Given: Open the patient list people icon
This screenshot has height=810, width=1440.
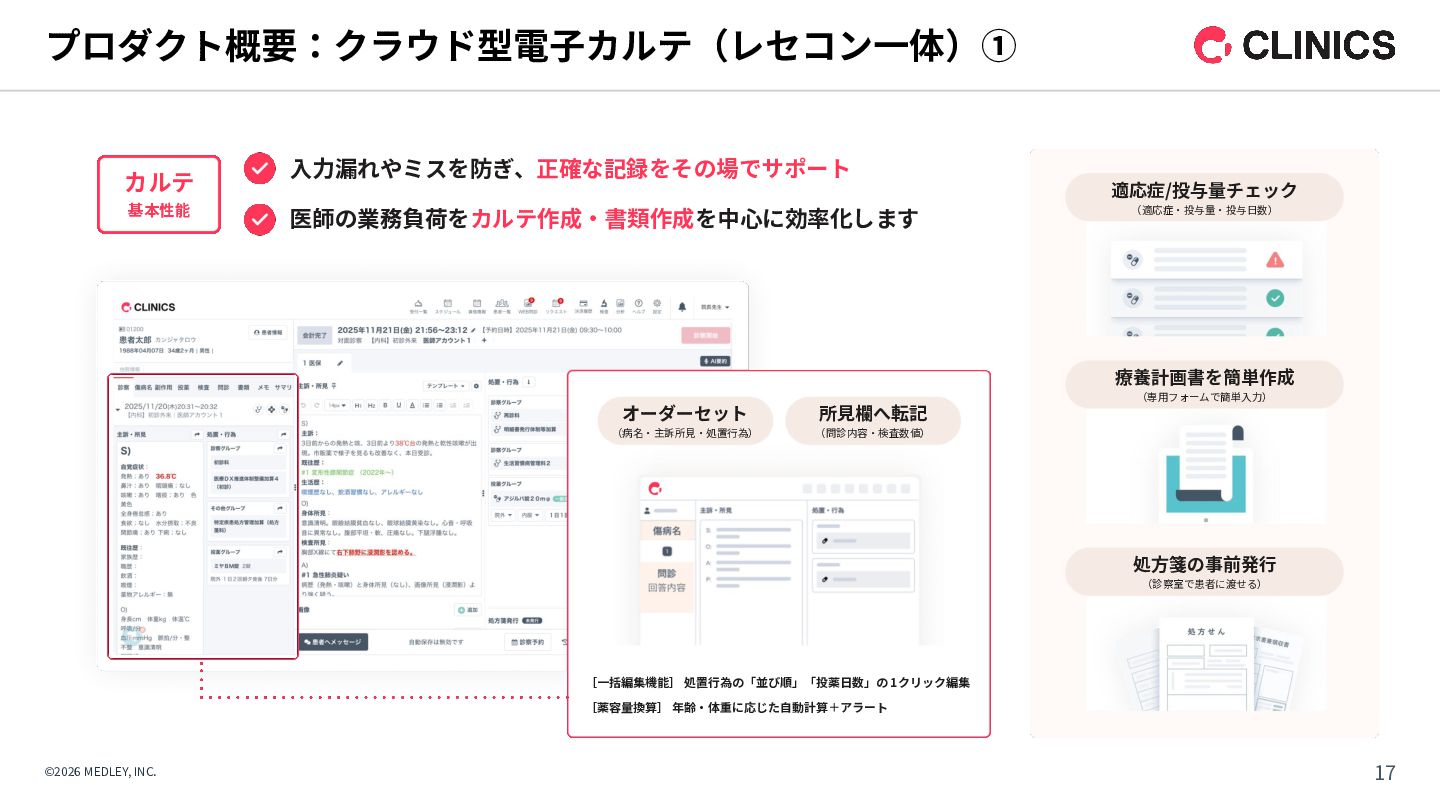Looking at the screenshot, I should point(502,303).
